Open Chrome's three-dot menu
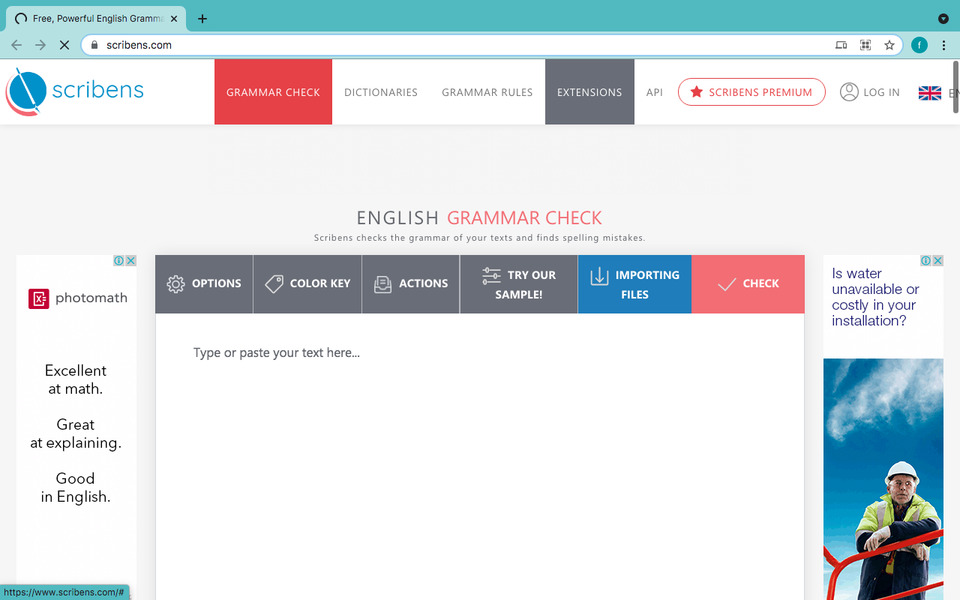Screen dimensions: 960x600 point(943,44)
